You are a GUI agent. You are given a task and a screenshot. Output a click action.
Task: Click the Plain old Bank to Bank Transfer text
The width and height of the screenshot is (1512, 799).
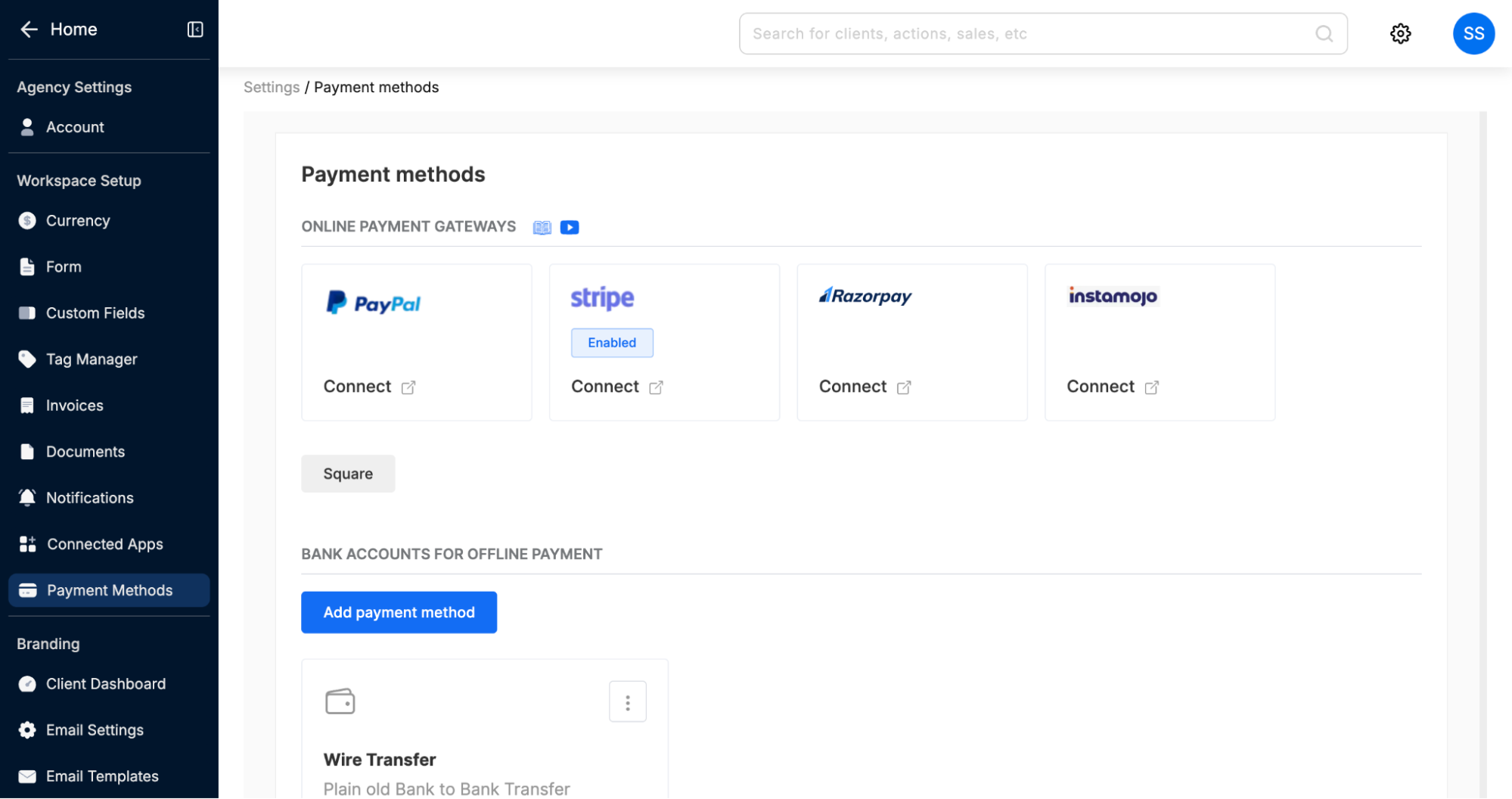click(x=446, y=788)
